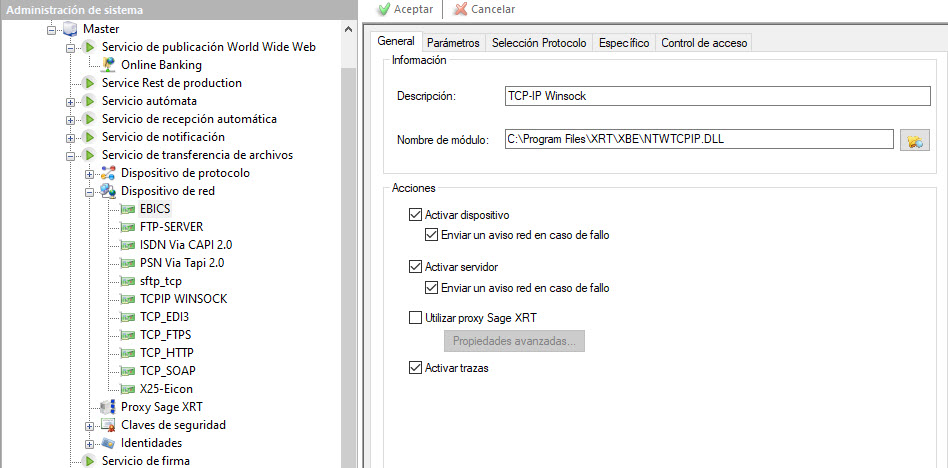Select TCP_HTTP in the device tree
Screen dimensions: 948x468
[x=167, y=353]
